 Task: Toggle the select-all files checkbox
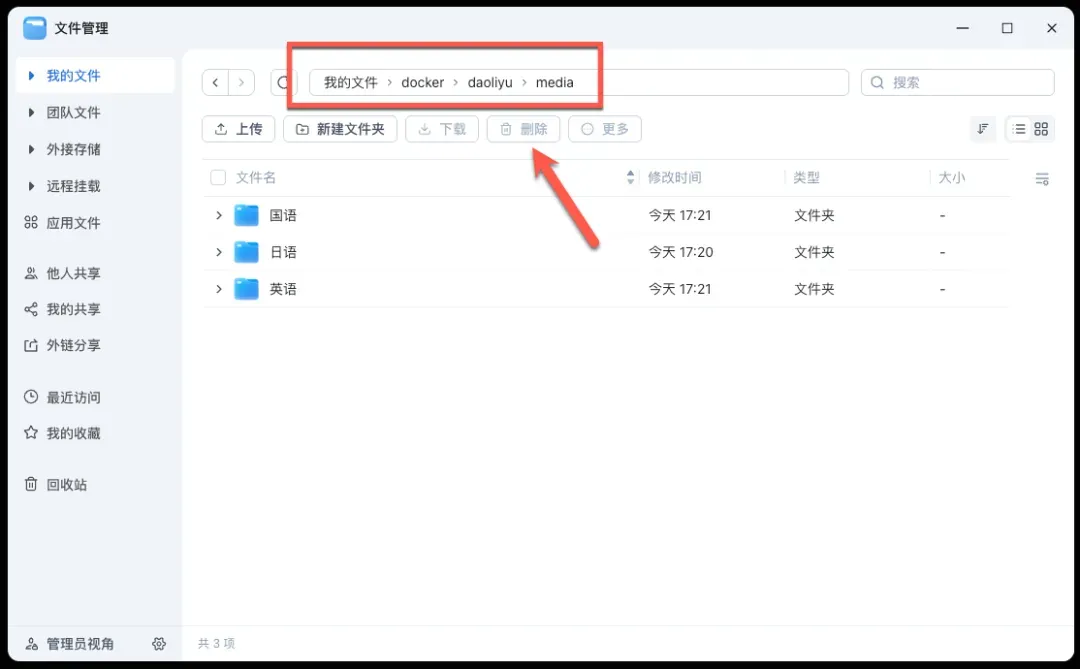[218, 178]
